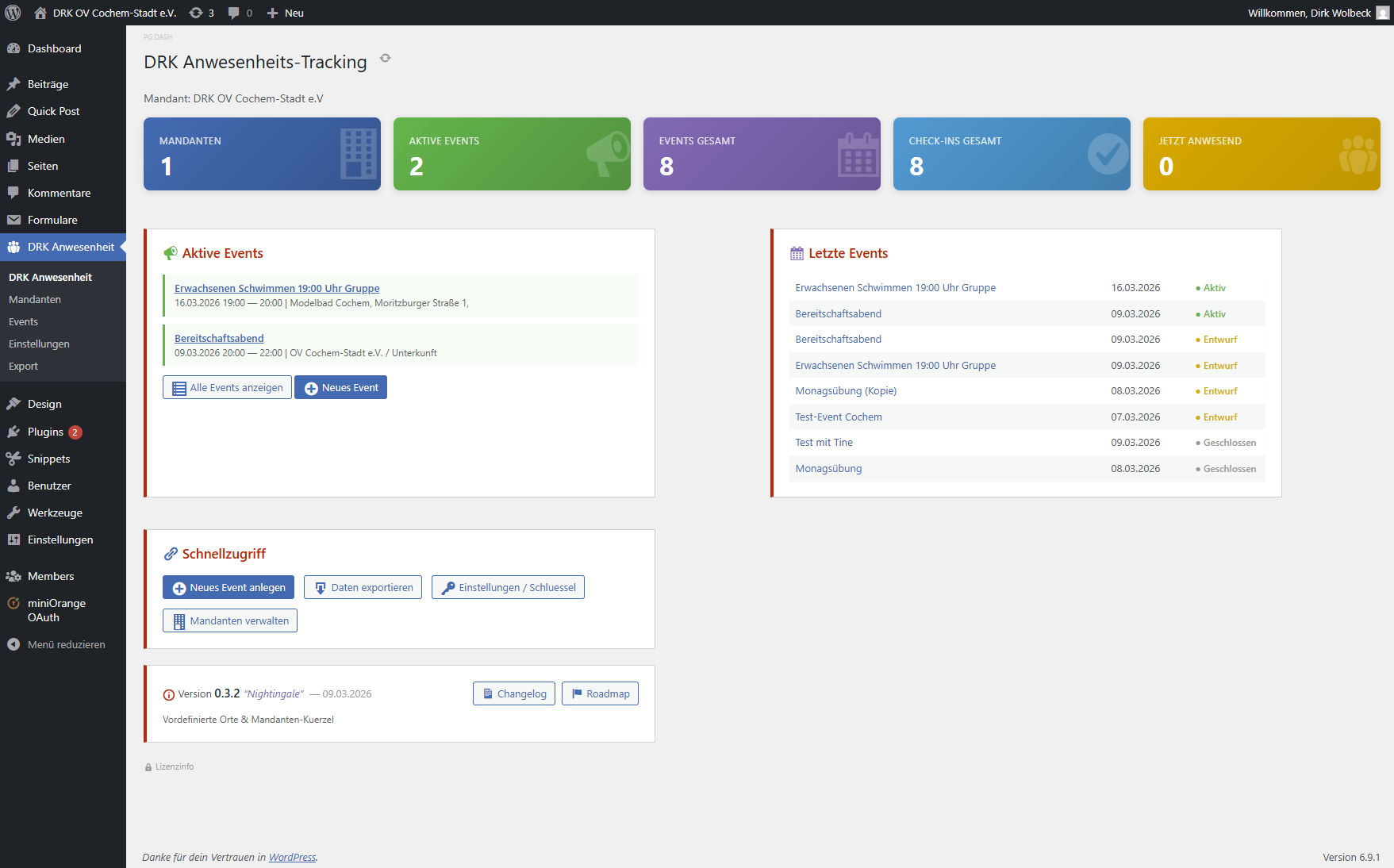Click the Werkzeuge wrench icon

pos(13,513)
